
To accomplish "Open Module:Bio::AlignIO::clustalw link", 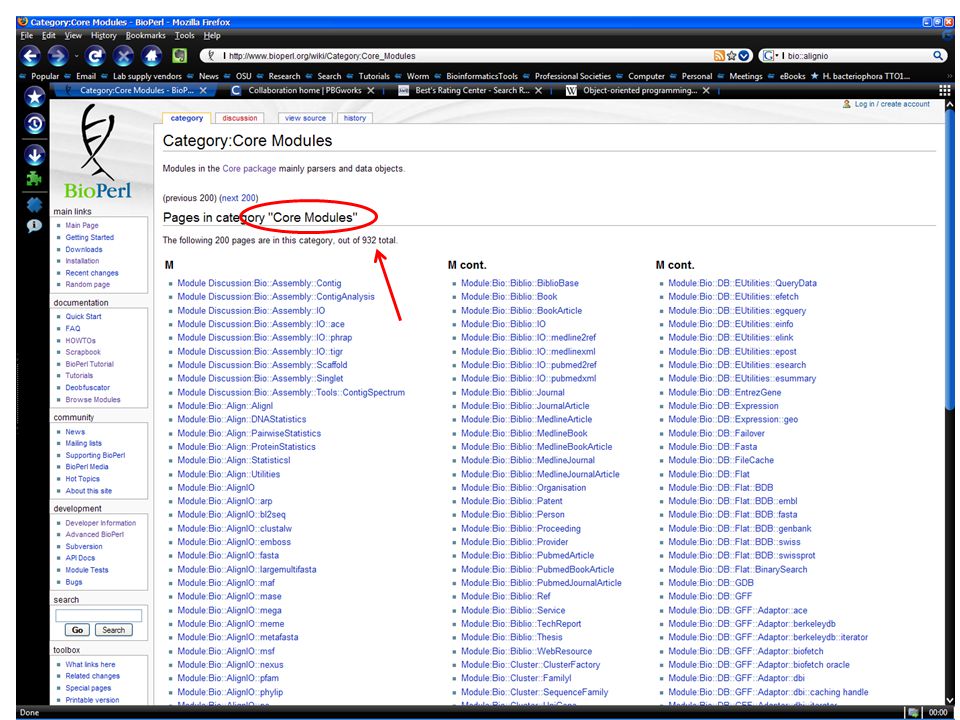I will click(x=234, y=528).
